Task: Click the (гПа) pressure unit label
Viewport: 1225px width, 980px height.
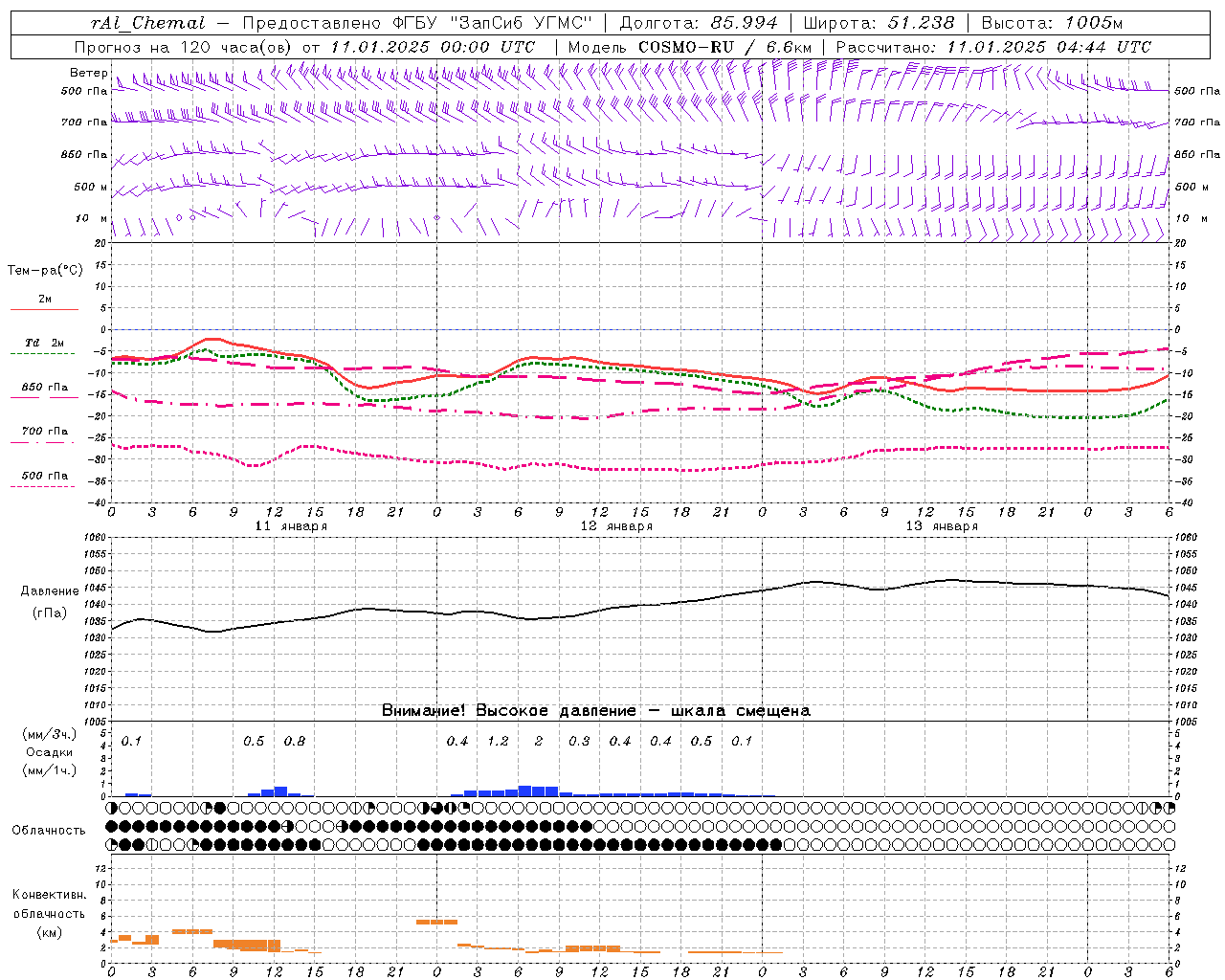Action: 50,613
